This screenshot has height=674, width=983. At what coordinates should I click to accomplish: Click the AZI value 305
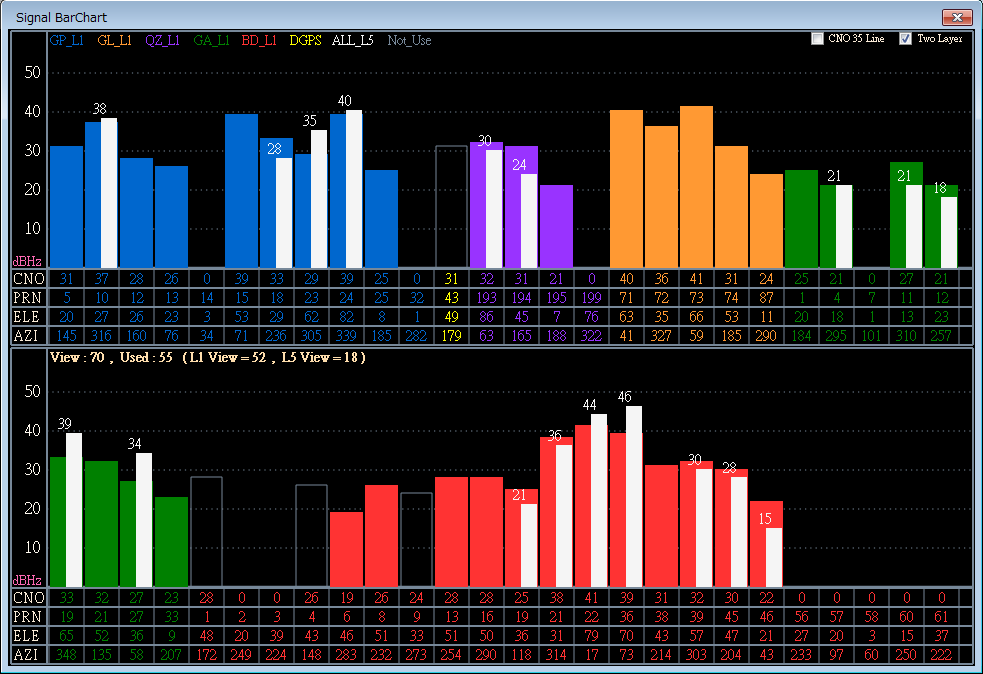coord(312,335)
